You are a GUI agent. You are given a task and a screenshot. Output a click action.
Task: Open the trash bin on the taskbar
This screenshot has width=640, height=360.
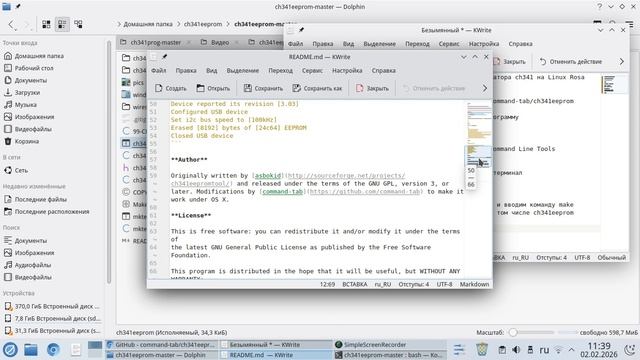482,350
